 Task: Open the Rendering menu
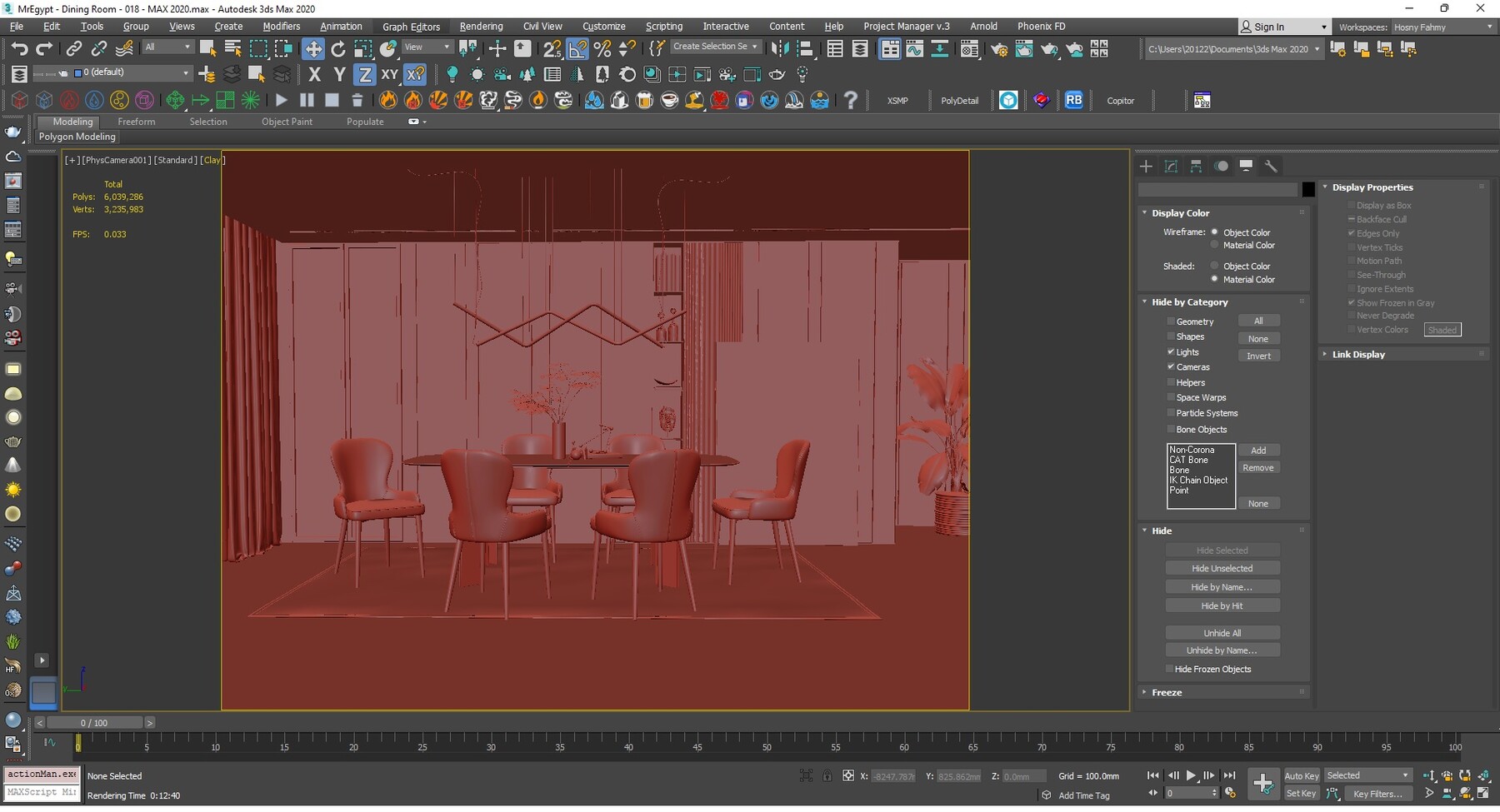click(x=481, y=26)
